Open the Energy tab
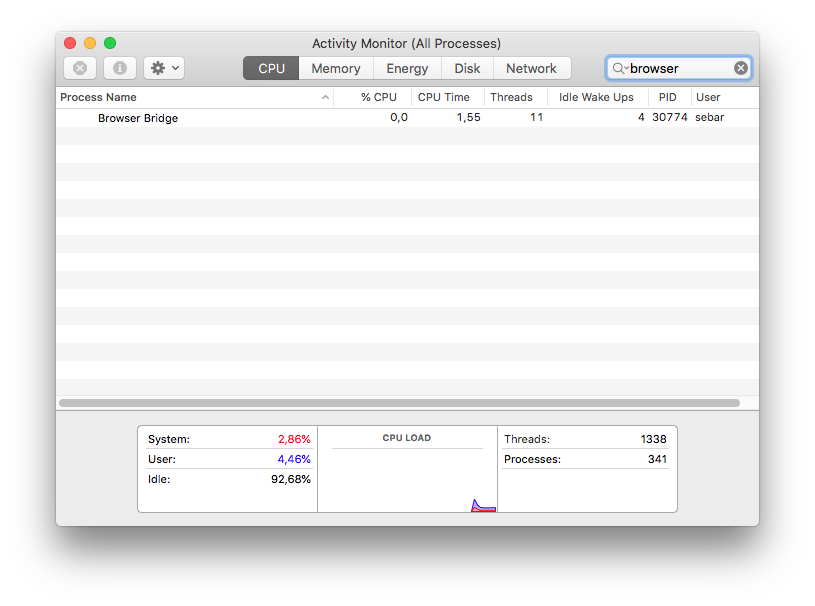The height and width of the screenshot is (606, 815). (407, 68)
